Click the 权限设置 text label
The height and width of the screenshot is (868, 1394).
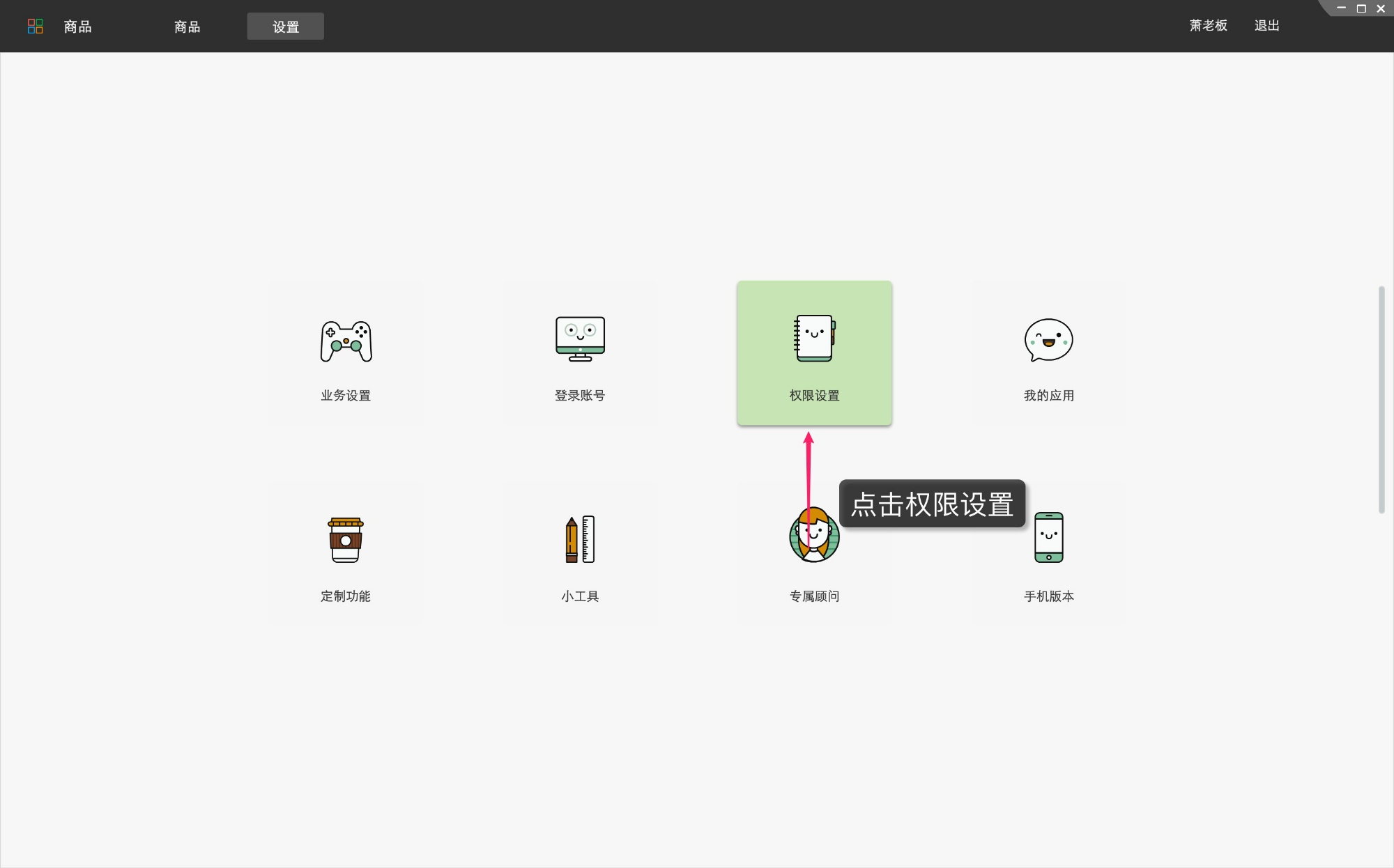[814, 396]
